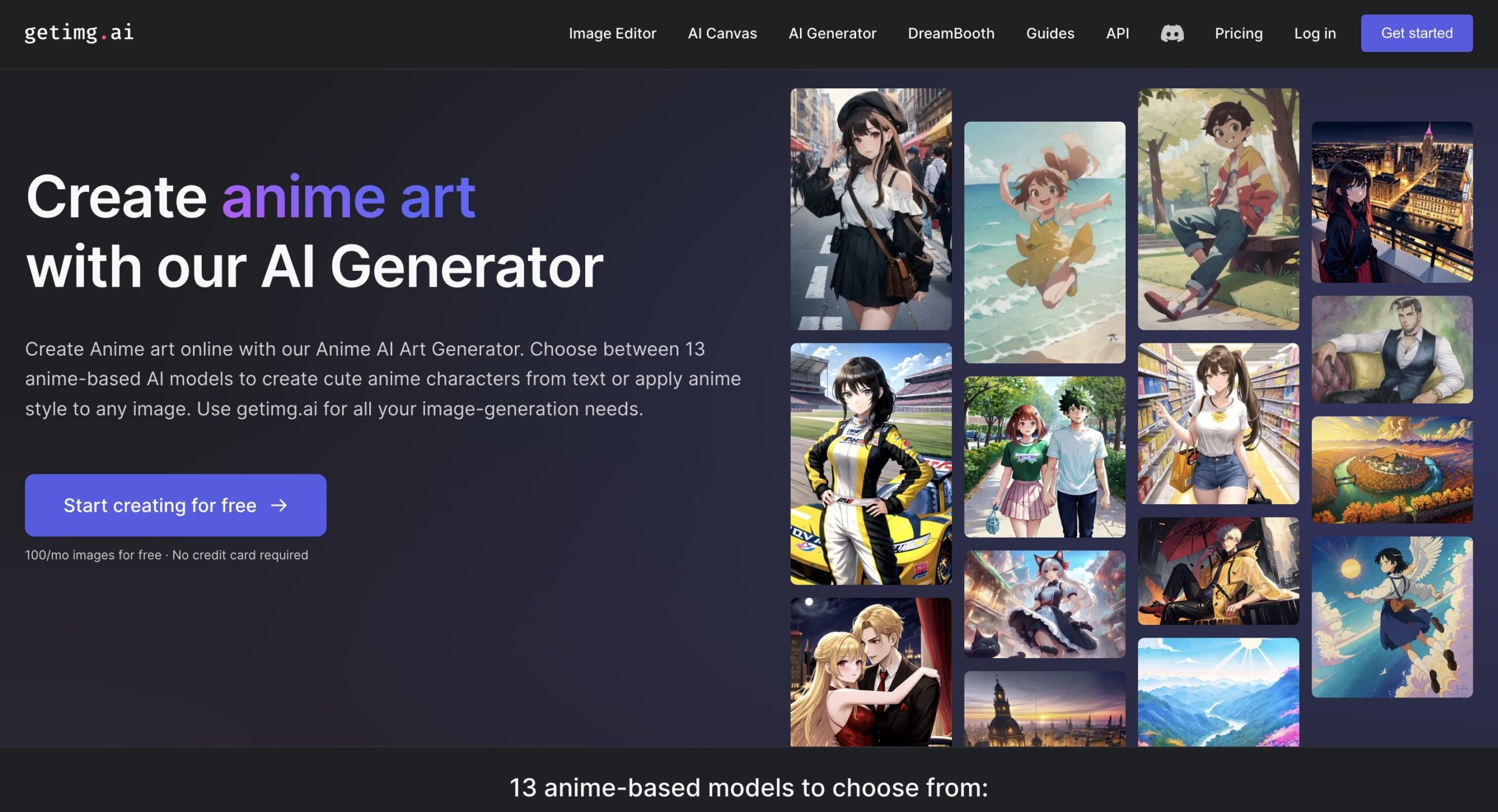1498x812 pixels.
Task: Open thumbnail of blue mountain valley with sun
Action: 1218,692
